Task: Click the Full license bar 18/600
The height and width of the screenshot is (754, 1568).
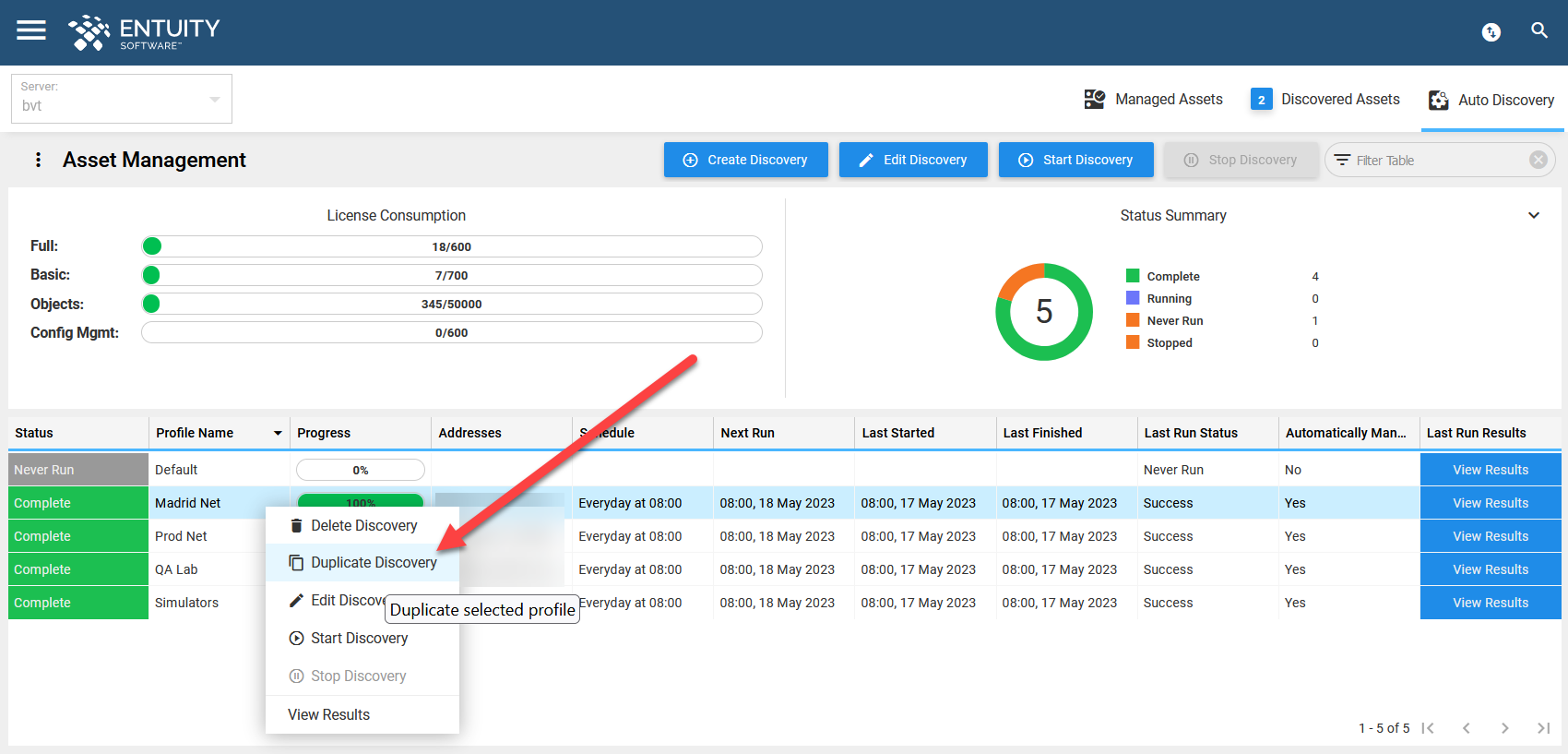Action: [x=452, y=246]
